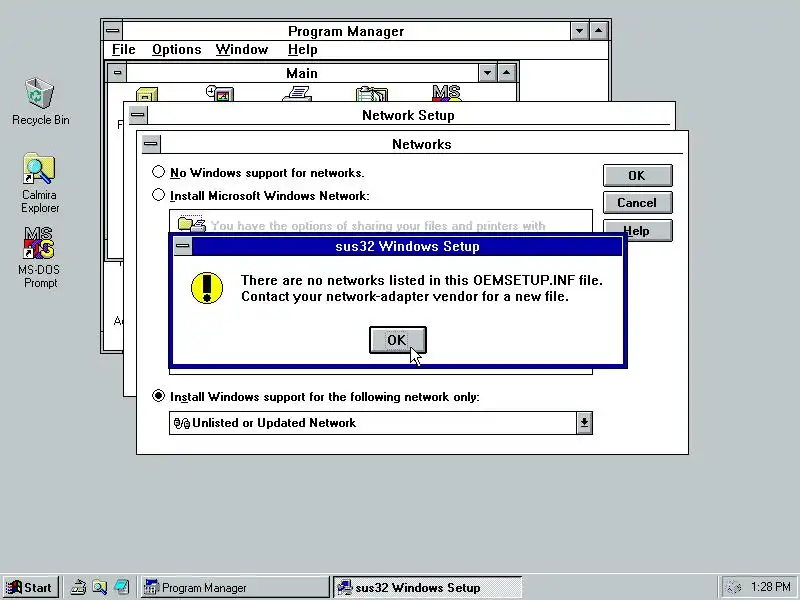Open Print Manager icon in Main group
This screenshot has width=800, height=600.
(x=297, y=94)
